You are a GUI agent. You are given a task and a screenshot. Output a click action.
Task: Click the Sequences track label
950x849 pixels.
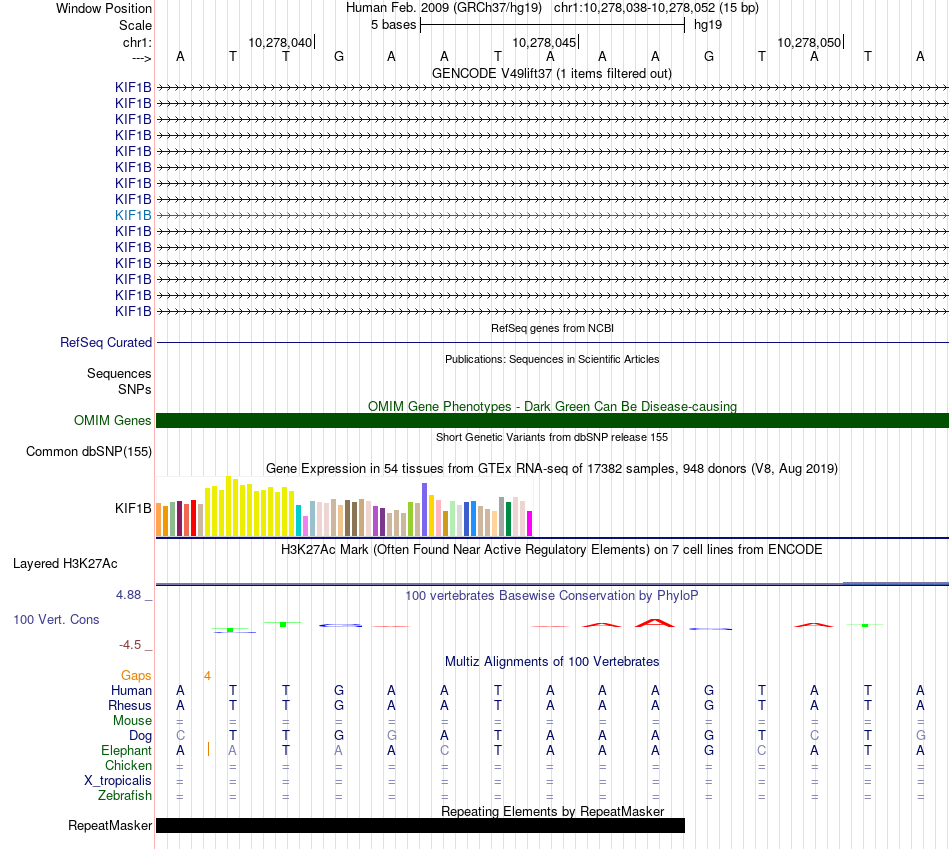pos(119,373)
